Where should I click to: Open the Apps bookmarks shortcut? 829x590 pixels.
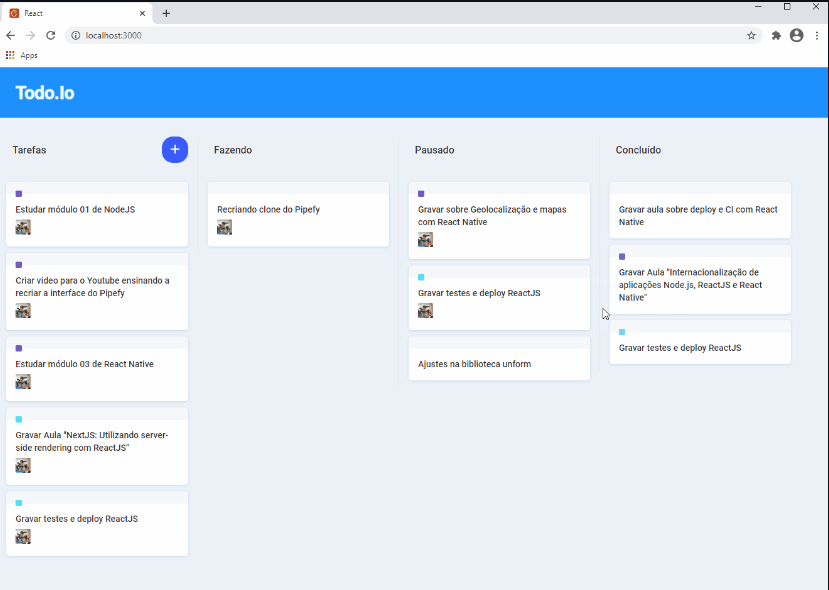[22, 55]
